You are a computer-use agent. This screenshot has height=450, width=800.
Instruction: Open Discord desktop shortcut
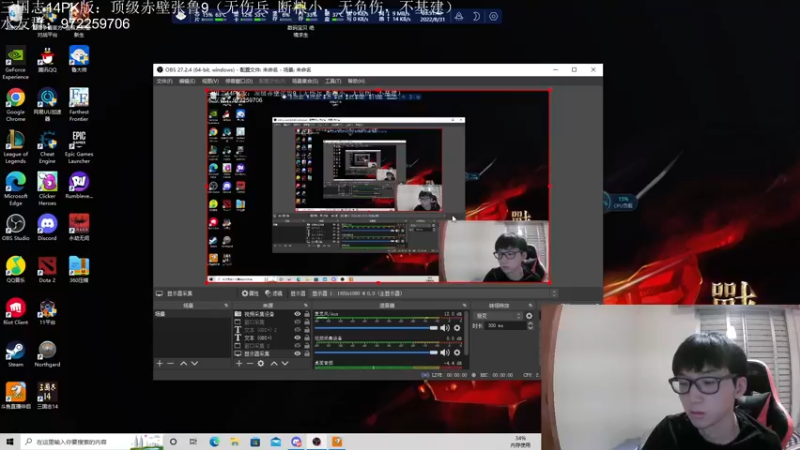[47, 228]
